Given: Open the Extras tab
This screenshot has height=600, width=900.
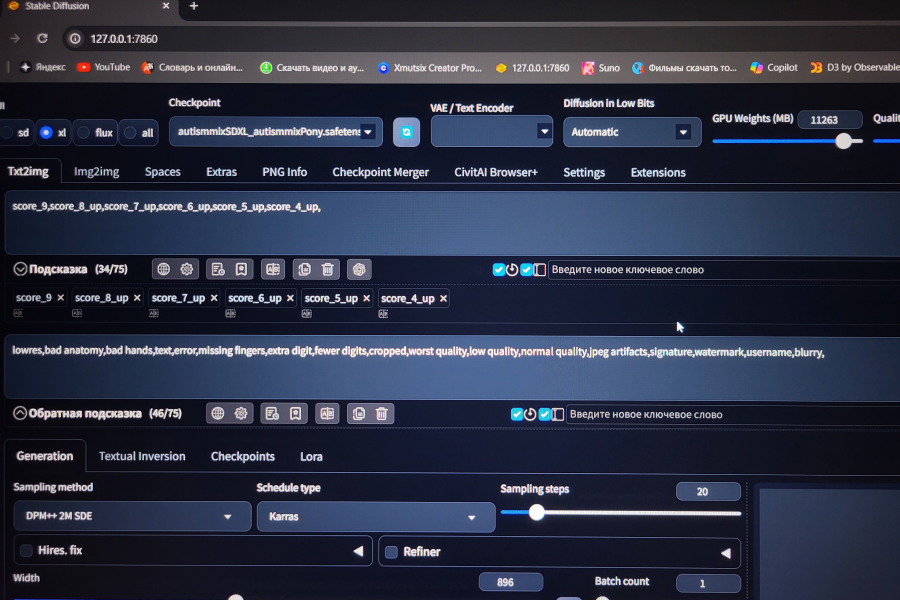Looking at the screenshot, I should pos(222,172).
